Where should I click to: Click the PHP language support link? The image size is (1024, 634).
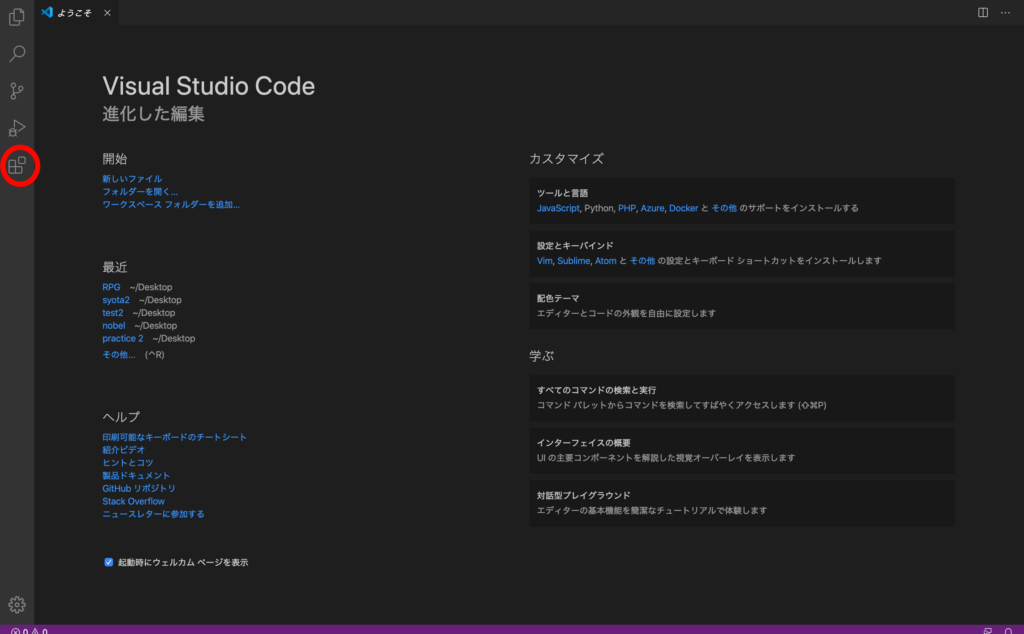(626, 208)
